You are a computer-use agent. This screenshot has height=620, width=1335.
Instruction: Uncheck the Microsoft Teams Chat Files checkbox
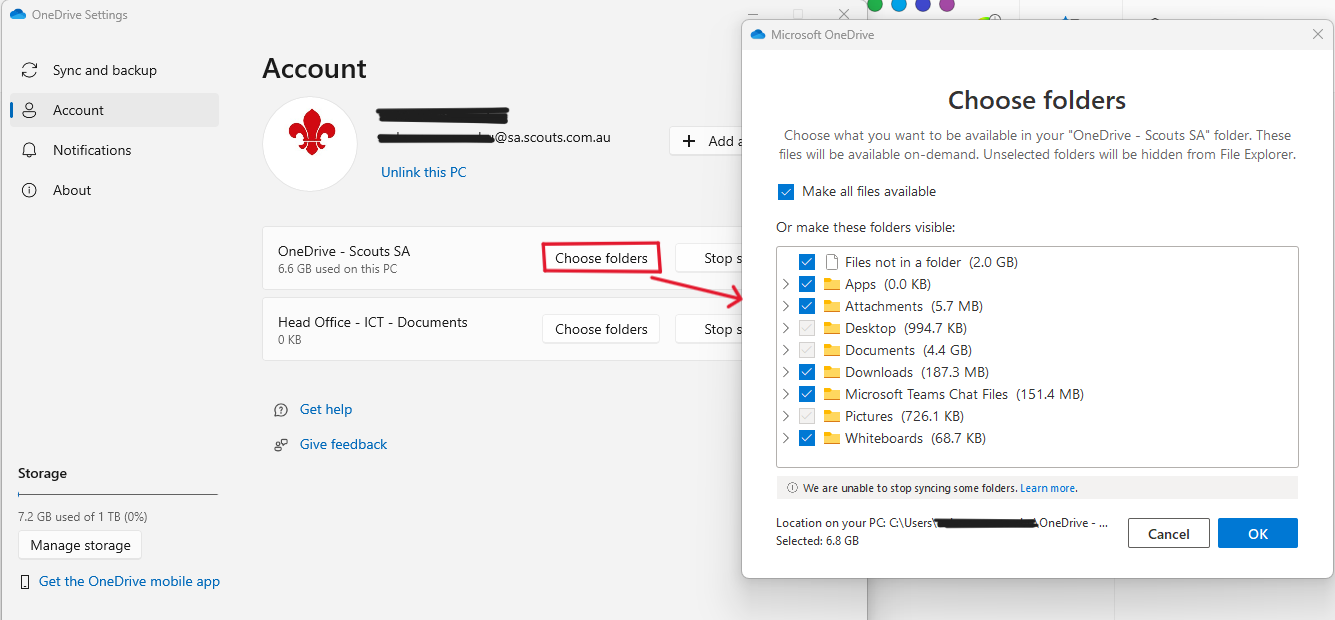(807, 394)
